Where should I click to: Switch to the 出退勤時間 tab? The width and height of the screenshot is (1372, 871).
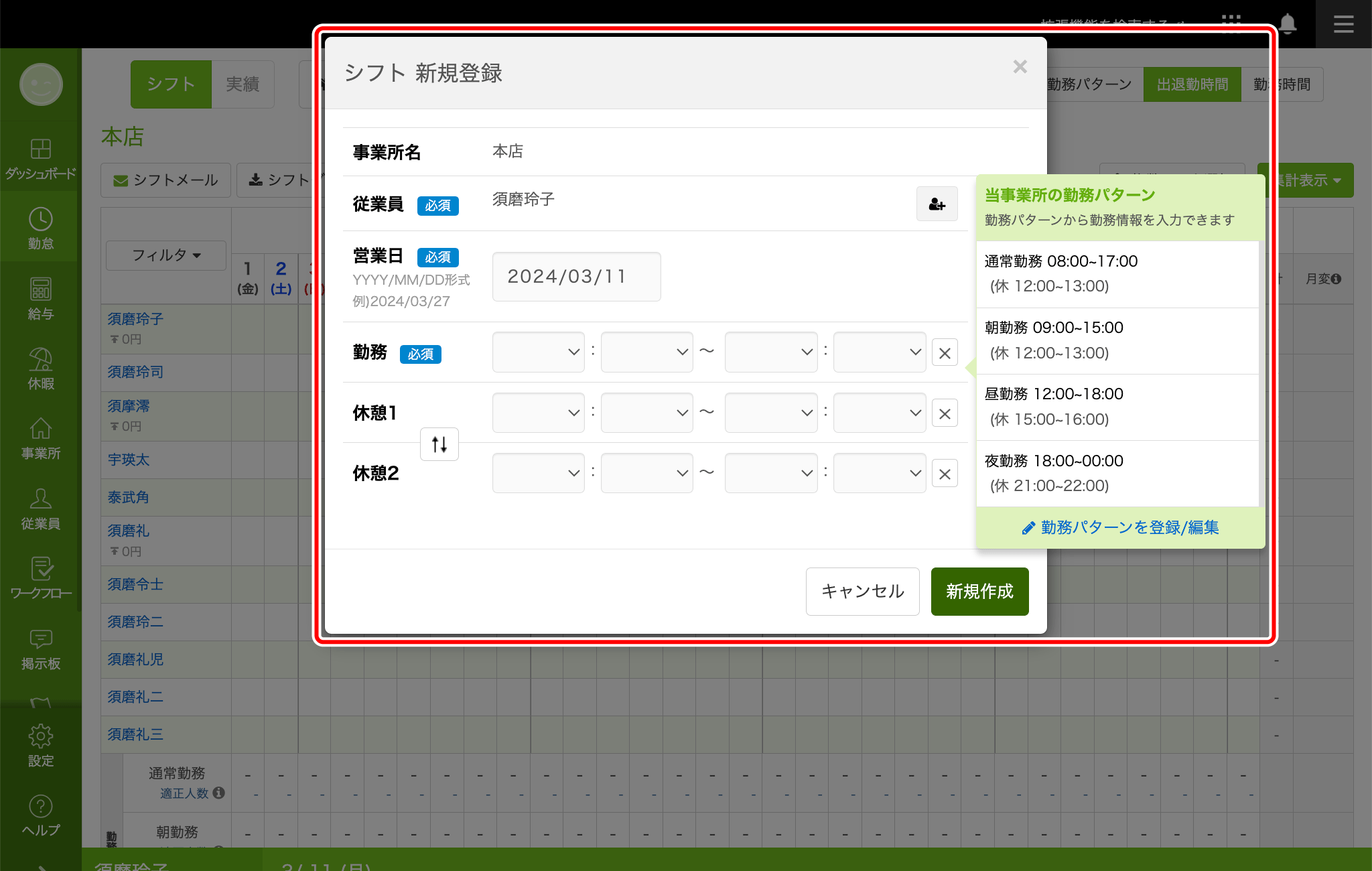[1192, 84]
